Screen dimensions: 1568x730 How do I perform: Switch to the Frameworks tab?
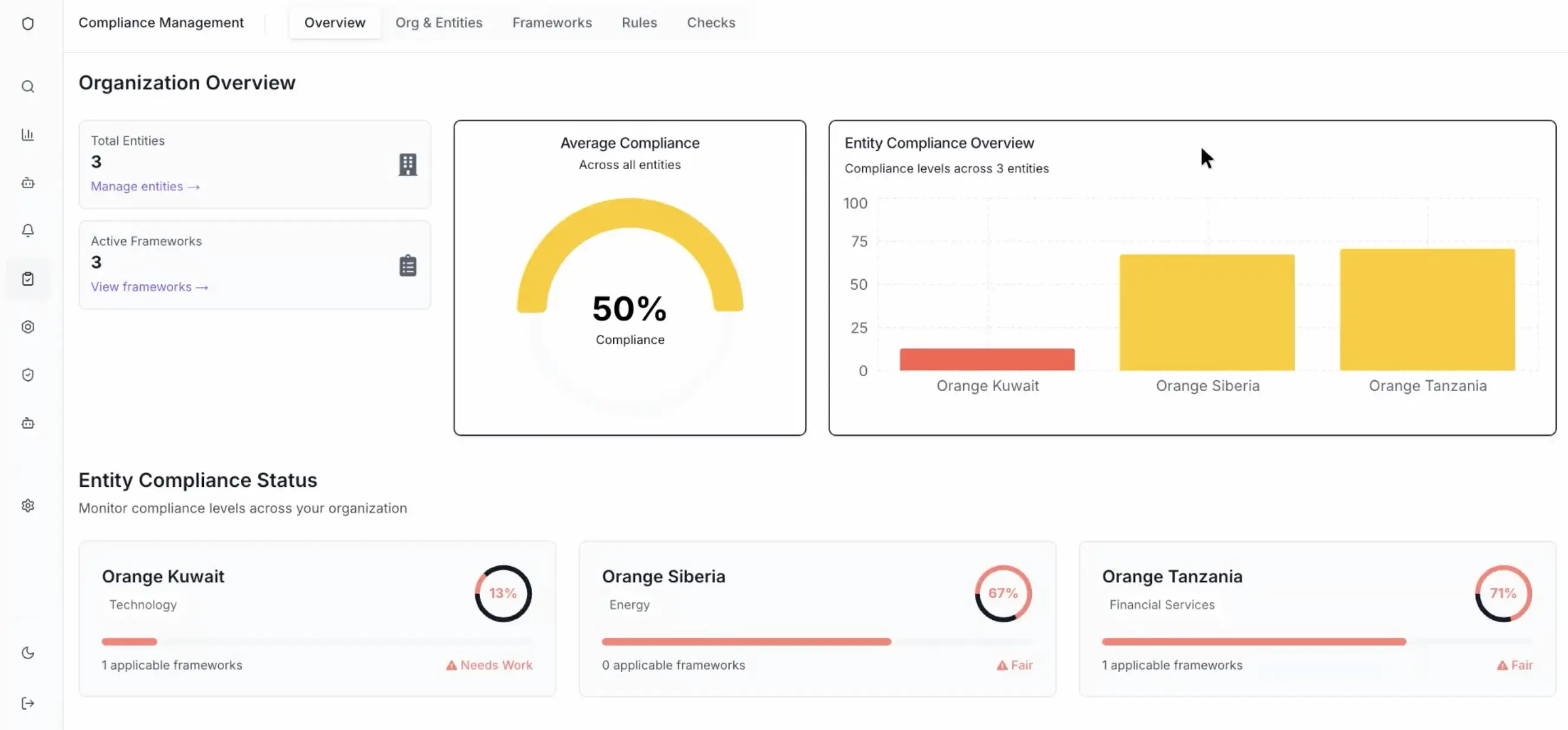(x=552, y=22)
